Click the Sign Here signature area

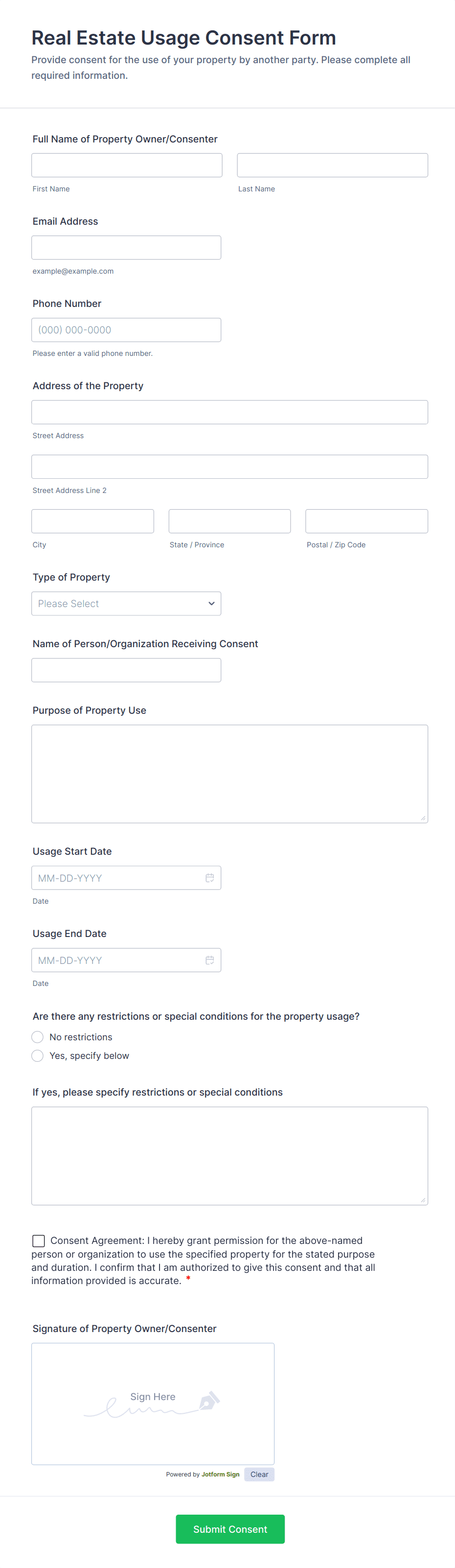[153, 1403]
